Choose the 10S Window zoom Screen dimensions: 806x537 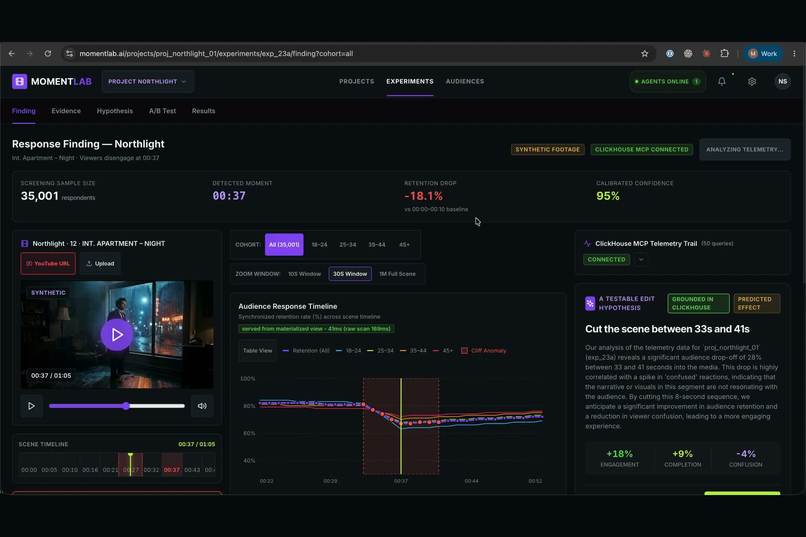coord(304,274)
